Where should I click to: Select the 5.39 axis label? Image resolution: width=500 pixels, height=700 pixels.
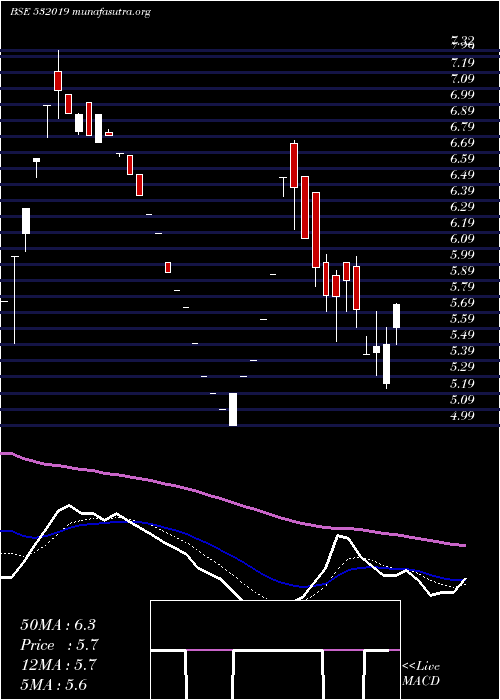point(462,351)
